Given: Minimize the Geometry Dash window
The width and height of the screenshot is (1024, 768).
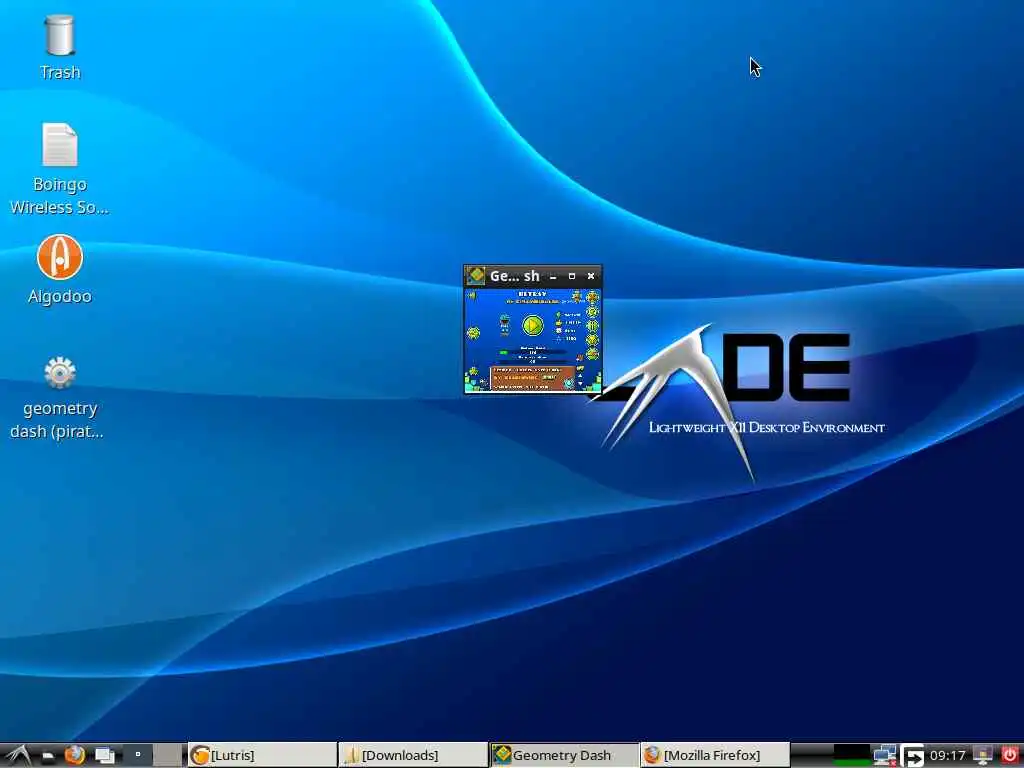Looking at the screenshot, I should [553, 277].
